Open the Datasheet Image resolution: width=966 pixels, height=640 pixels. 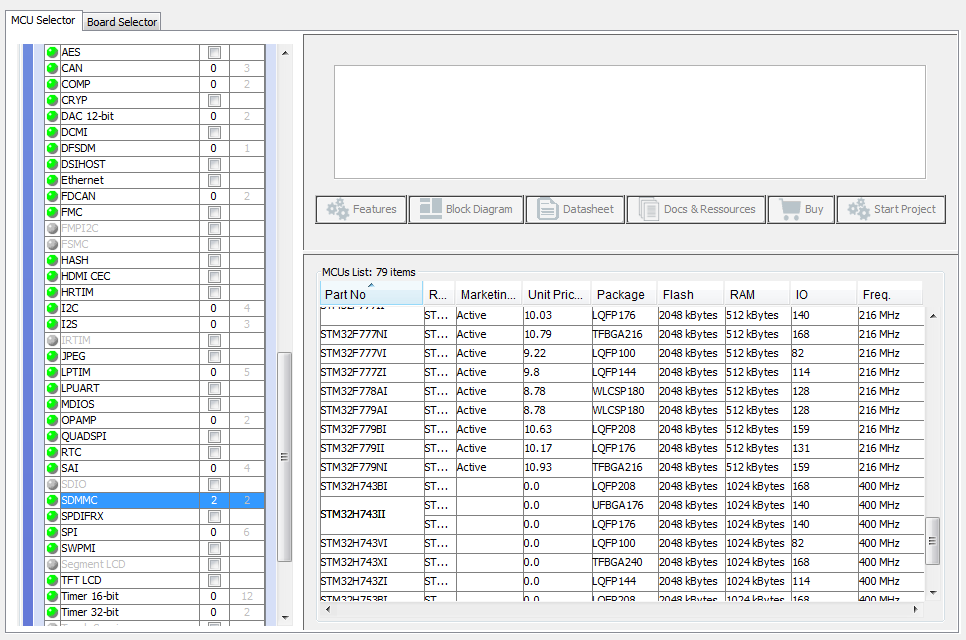pos(575,209)
